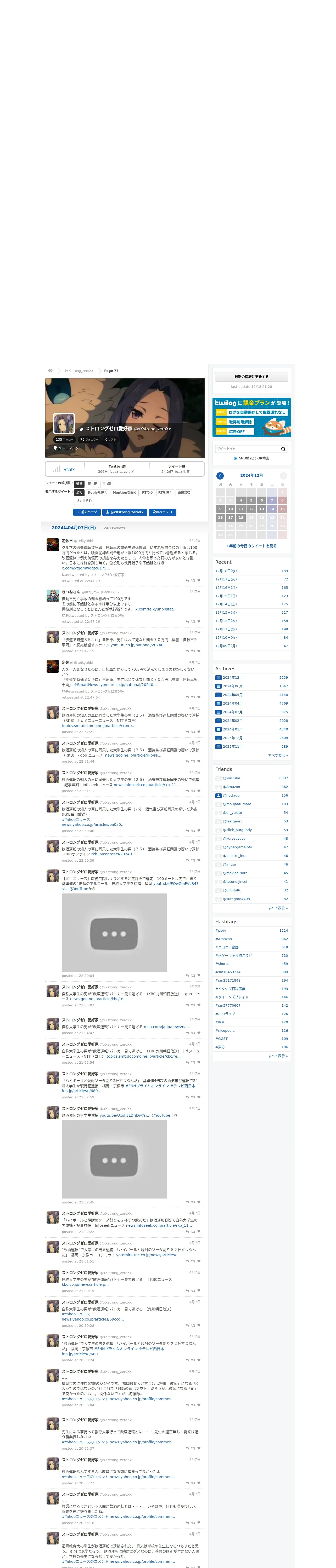Open the 2024年01月 archive
Image resolution: width=336 pixels, height=1568 pixels.
click(232, 729)
